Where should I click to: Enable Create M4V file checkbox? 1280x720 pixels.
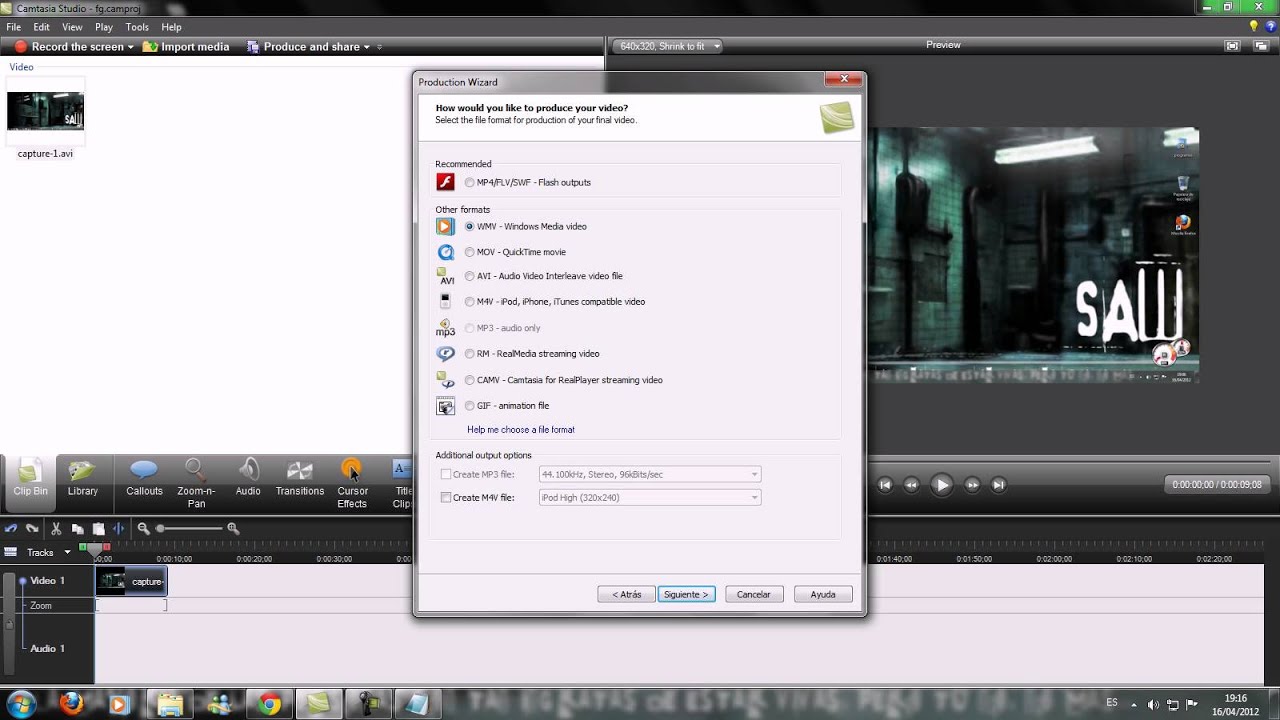point(446,497)
